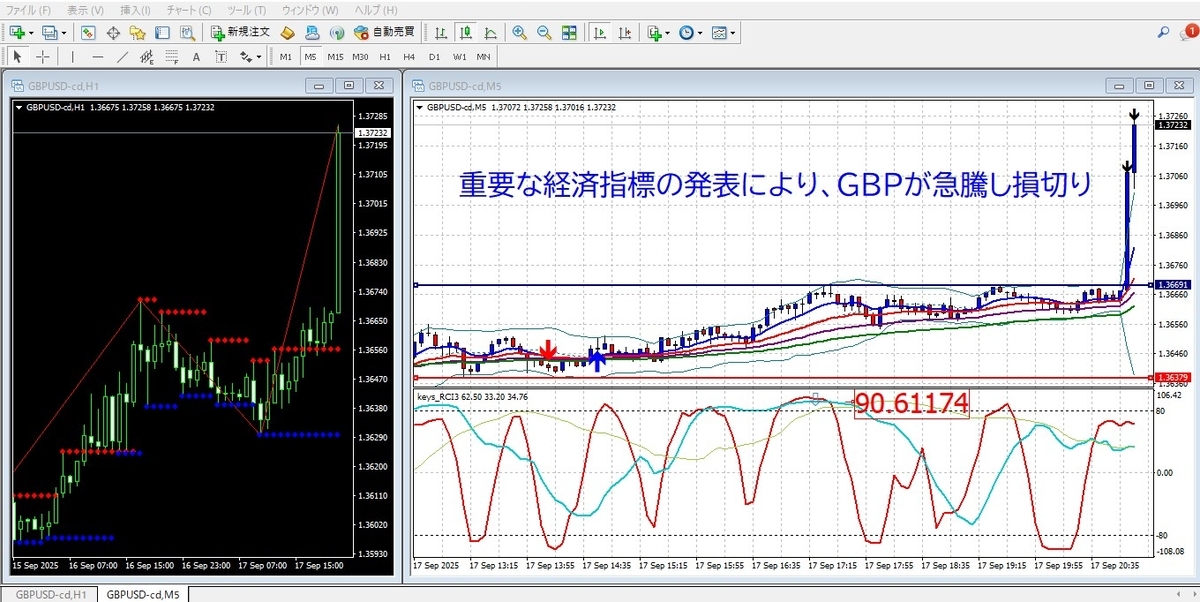The width and height of the screenshot is (1200, 602).
Task: Click the 新規注文 new order button
Action: (x=241, y=33)
